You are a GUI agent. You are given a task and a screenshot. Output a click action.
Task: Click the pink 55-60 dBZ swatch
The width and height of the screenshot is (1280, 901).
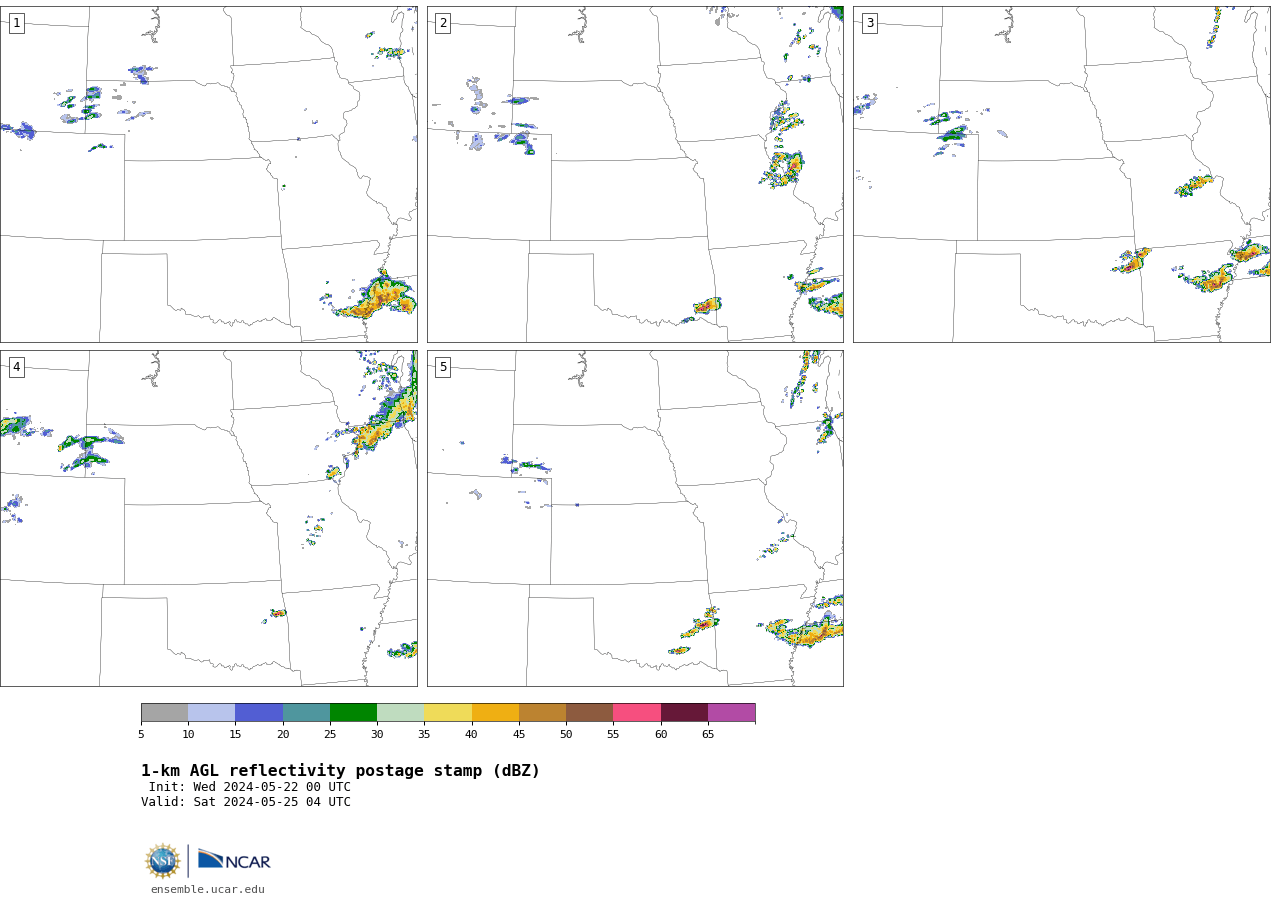click(637, 713)
